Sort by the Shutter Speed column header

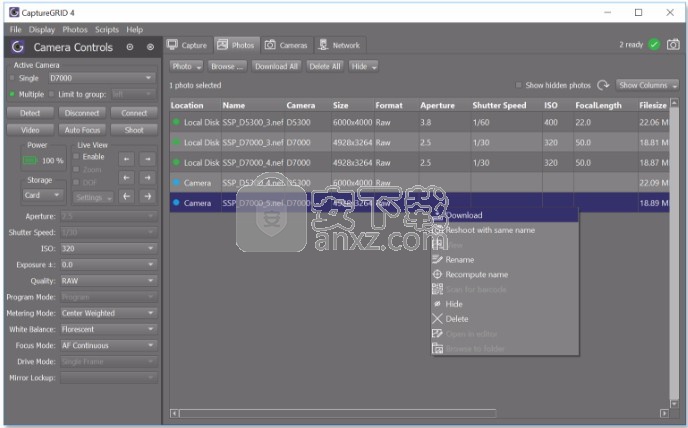tap(499, 105)
